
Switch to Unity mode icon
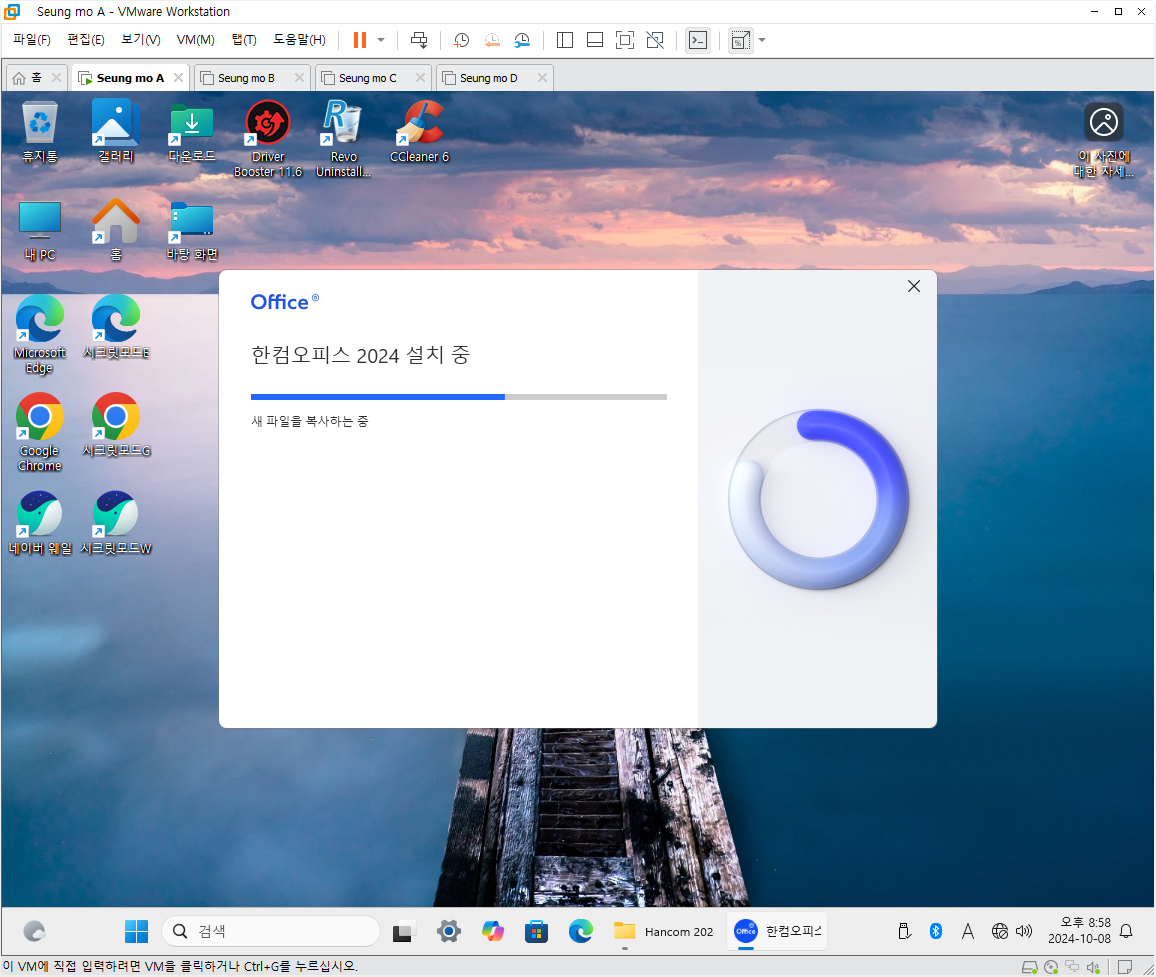pos(655,40)
